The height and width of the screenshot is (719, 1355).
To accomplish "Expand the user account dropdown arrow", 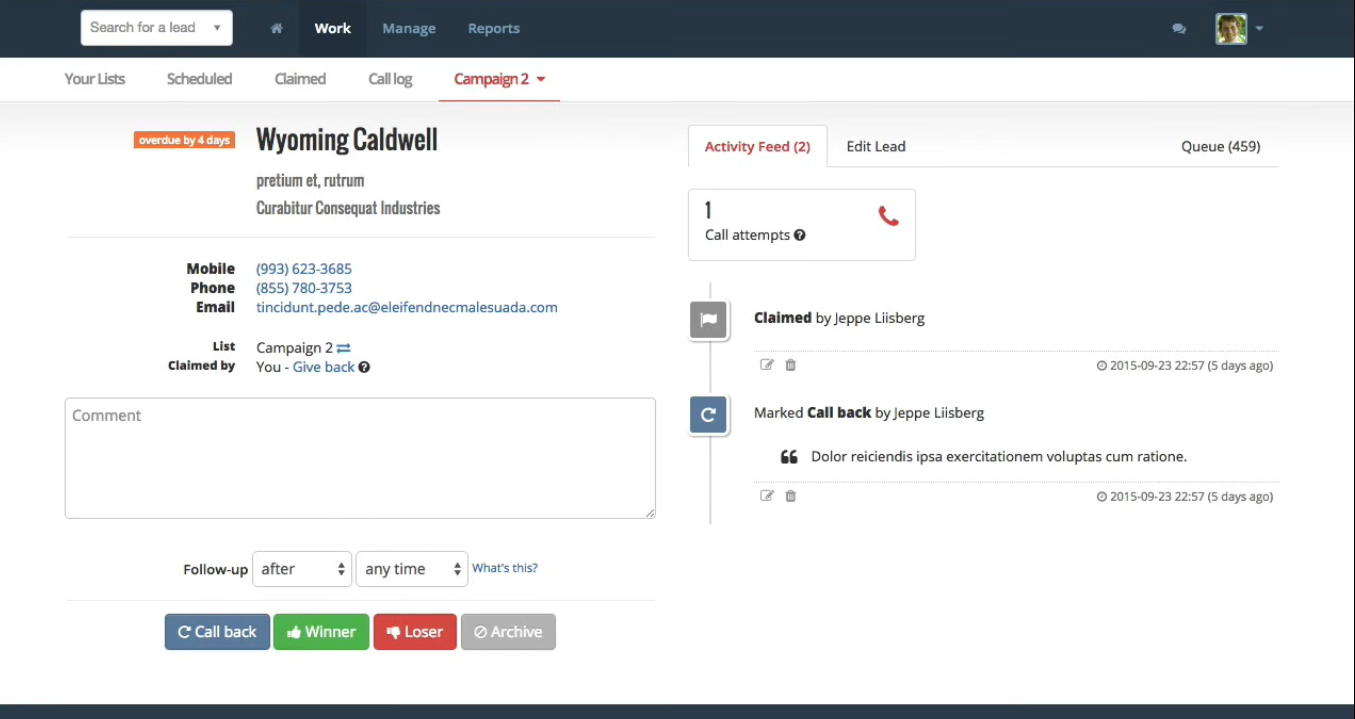I will tap(1259, 29).
